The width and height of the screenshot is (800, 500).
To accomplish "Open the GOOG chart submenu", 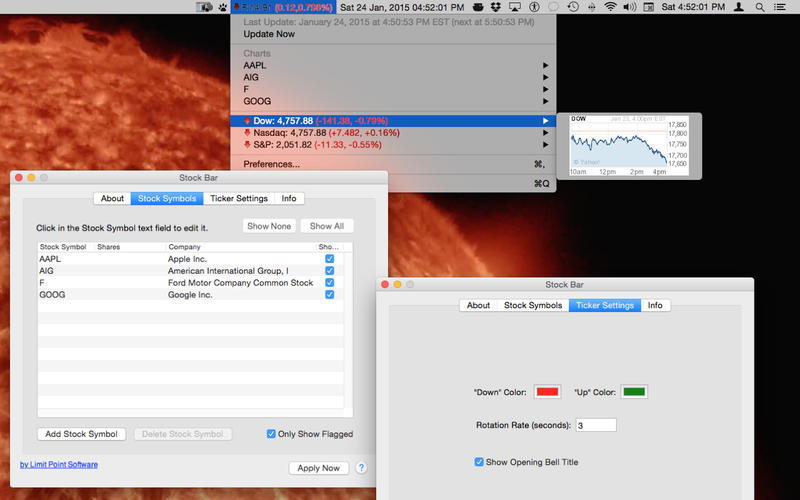I will (393, 101).
